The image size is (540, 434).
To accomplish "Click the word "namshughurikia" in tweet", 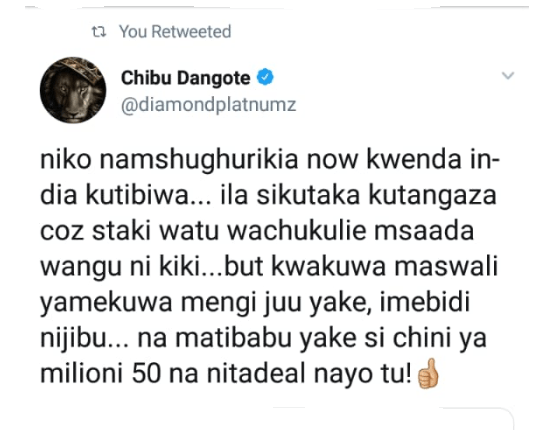I will (199, 161).
